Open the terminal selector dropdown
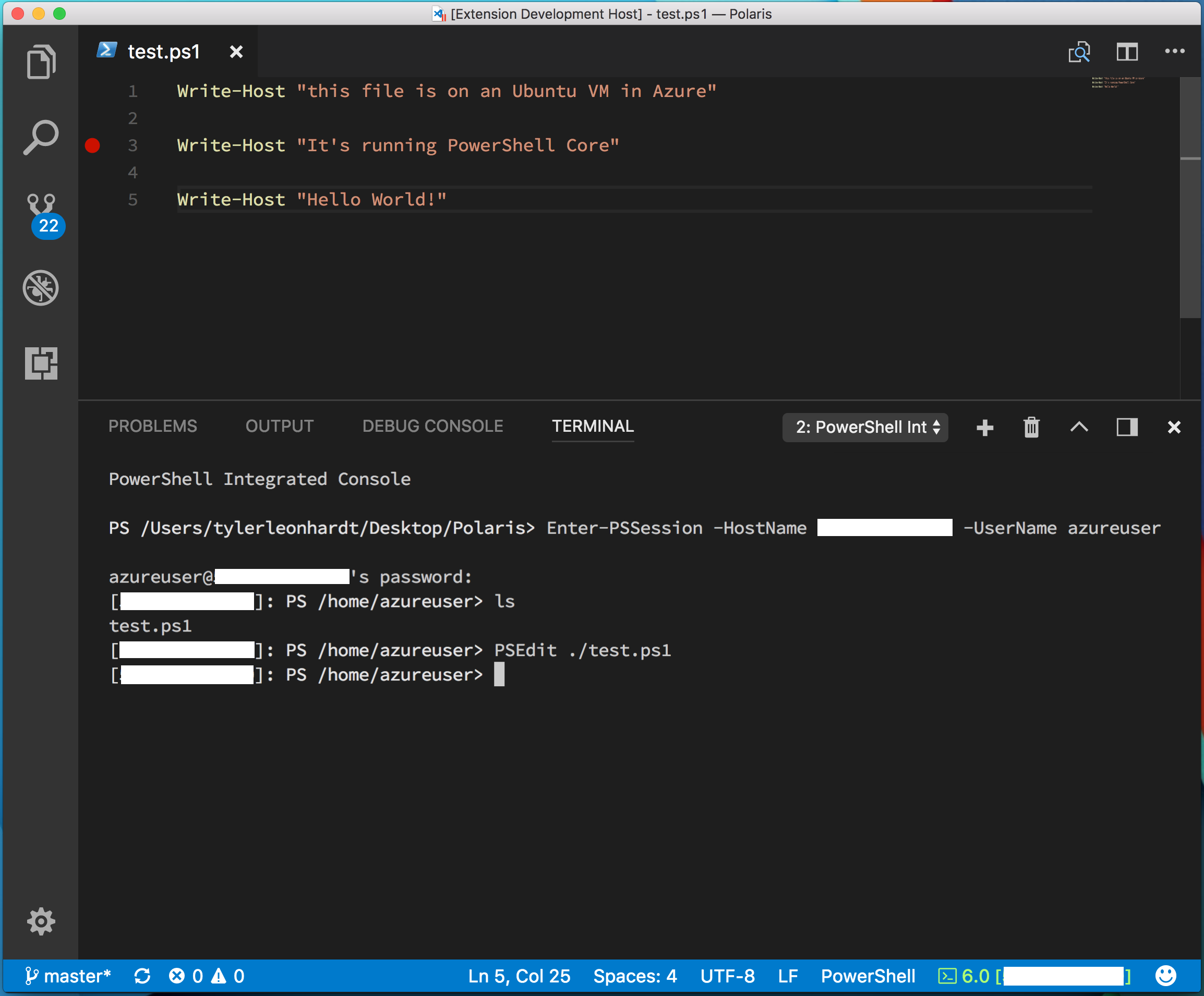The image size is (1204, 996). click(x=864, y=427)
